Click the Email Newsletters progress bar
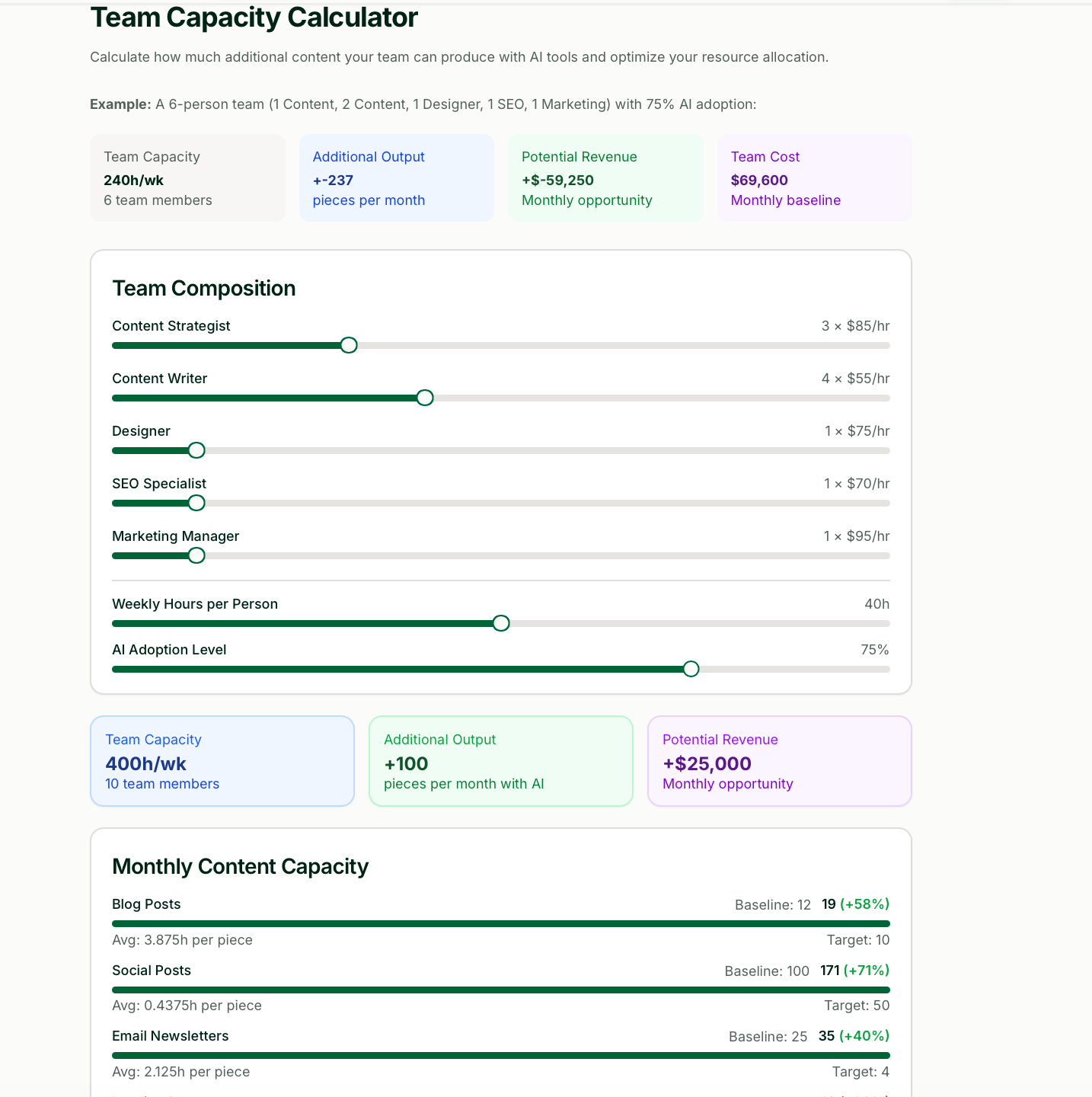1092x1097 pixels. point(500,1055)
